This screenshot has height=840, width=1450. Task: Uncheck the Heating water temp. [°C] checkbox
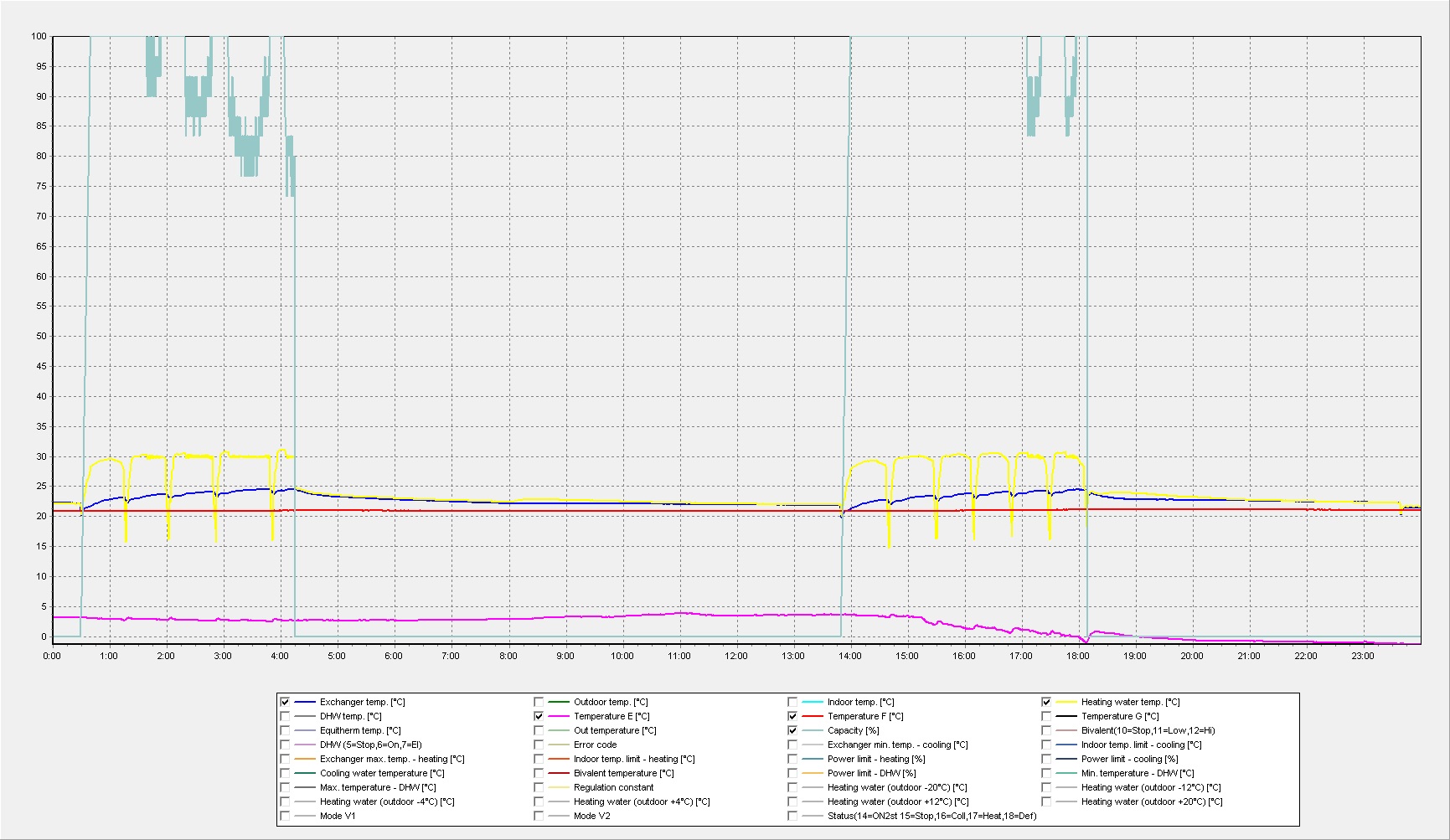coord(1046,702)
